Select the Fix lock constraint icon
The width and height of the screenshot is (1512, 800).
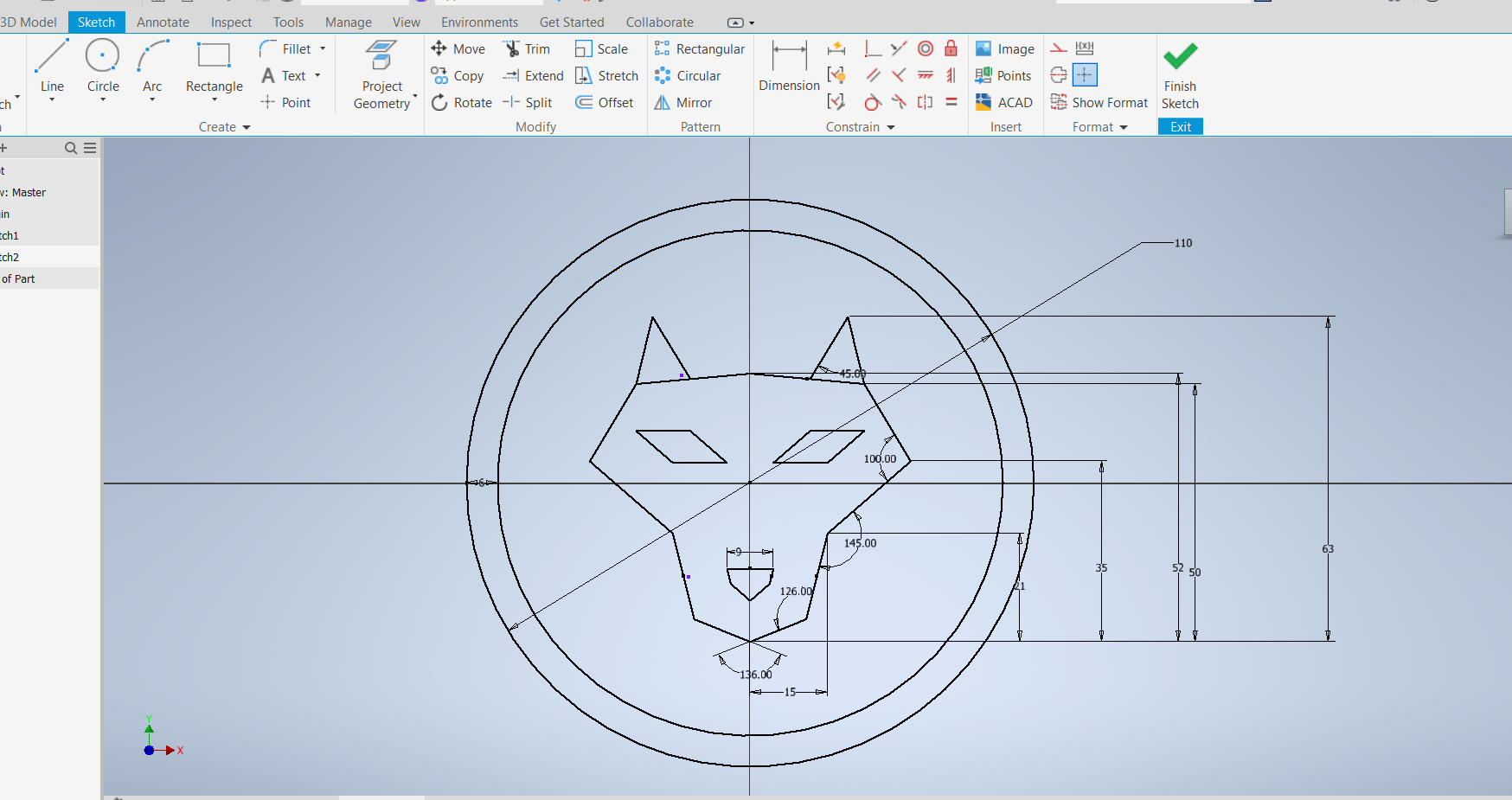[x=951, y=48]
